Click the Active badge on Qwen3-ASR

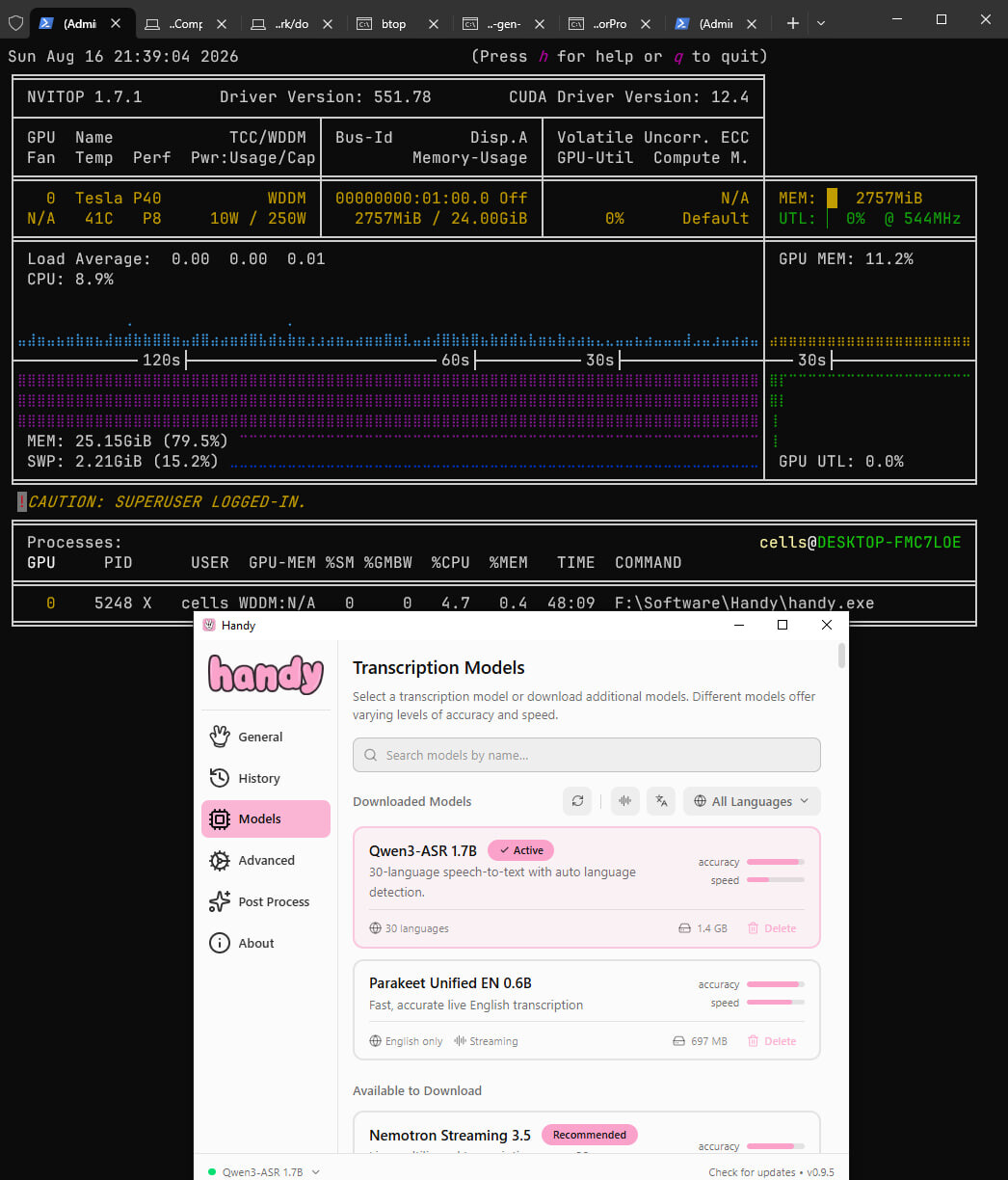521,850
